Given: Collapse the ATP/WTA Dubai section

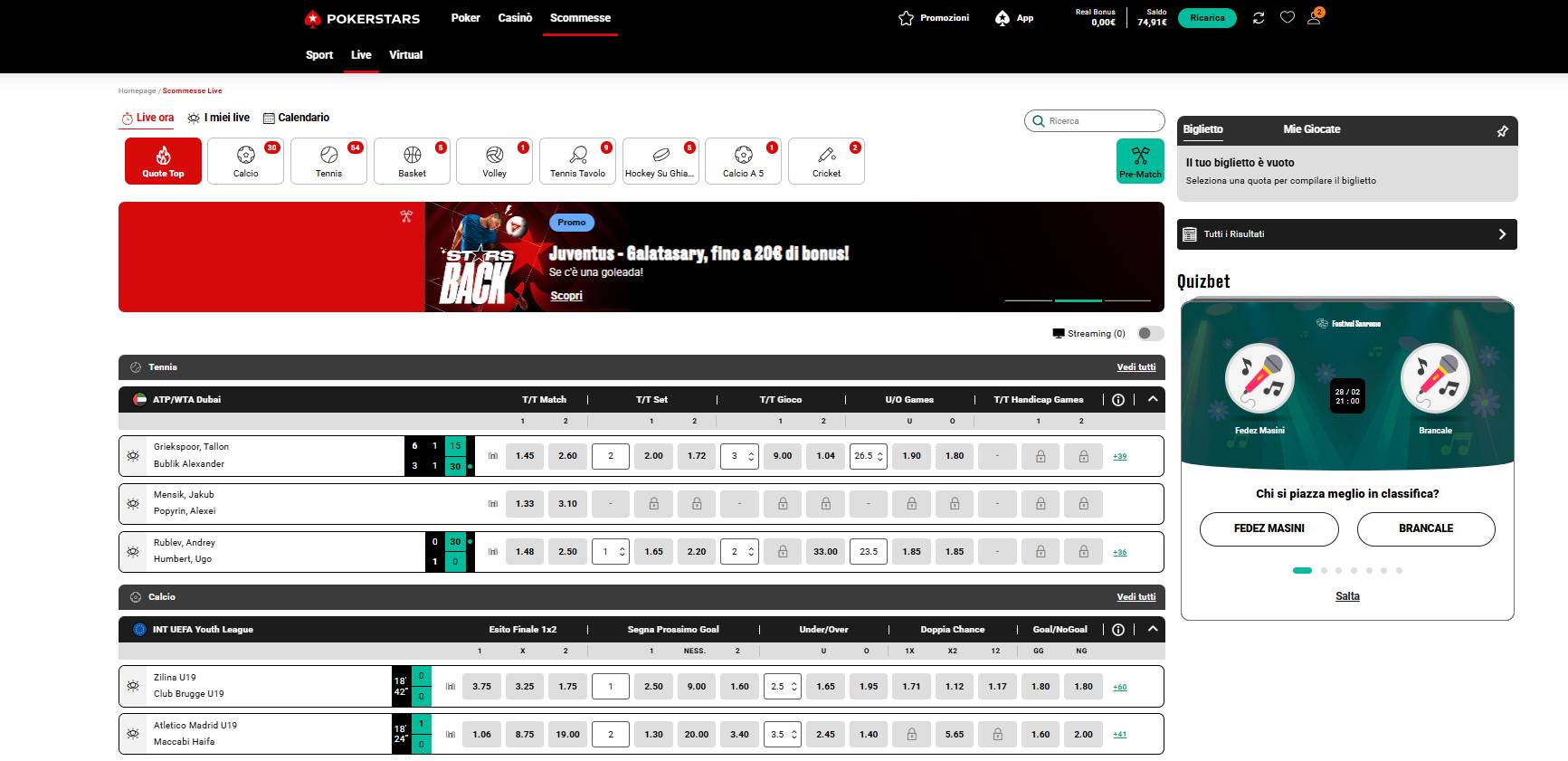Looking at the screenshot, I should (1153, 399).
